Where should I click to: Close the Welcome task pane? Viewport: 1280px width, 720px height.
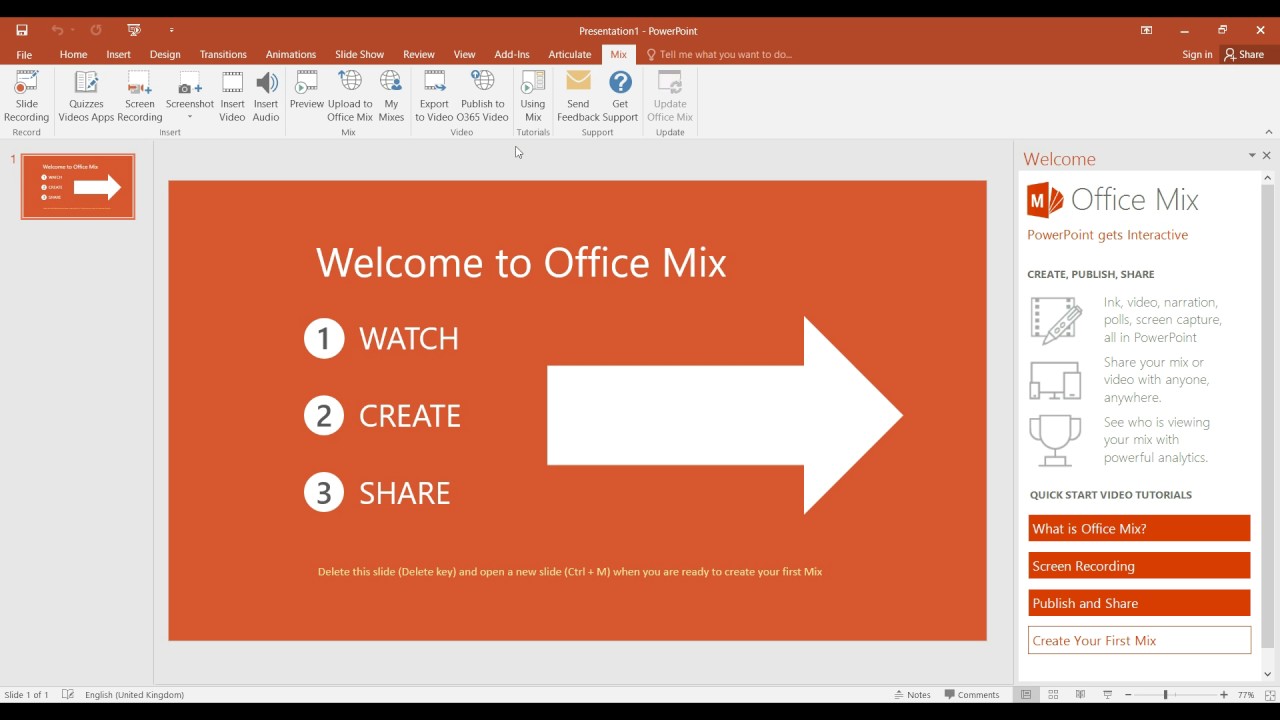click(1267, 156)
